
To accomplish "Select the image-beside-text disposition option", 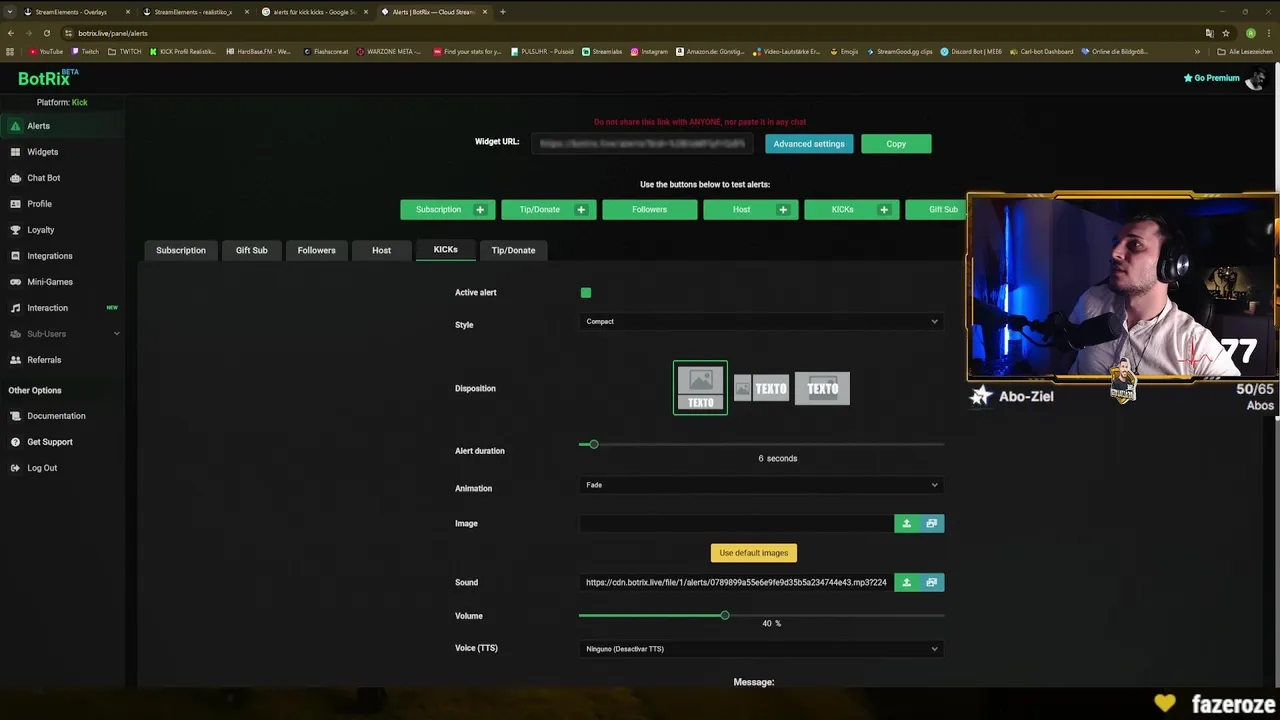I will tap(762, 388).
